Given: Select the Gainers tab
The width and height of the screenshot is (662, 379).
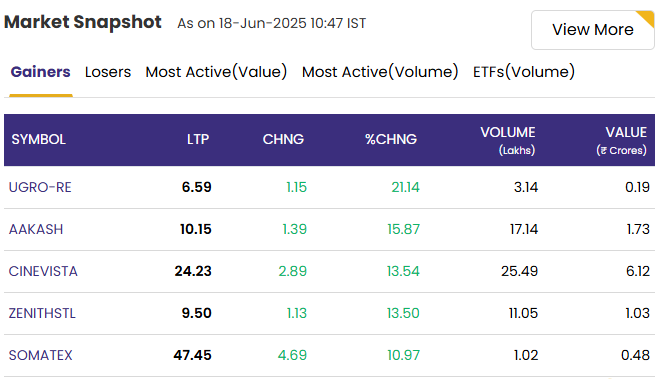Looking at the screenshot, I should (41, 72).
